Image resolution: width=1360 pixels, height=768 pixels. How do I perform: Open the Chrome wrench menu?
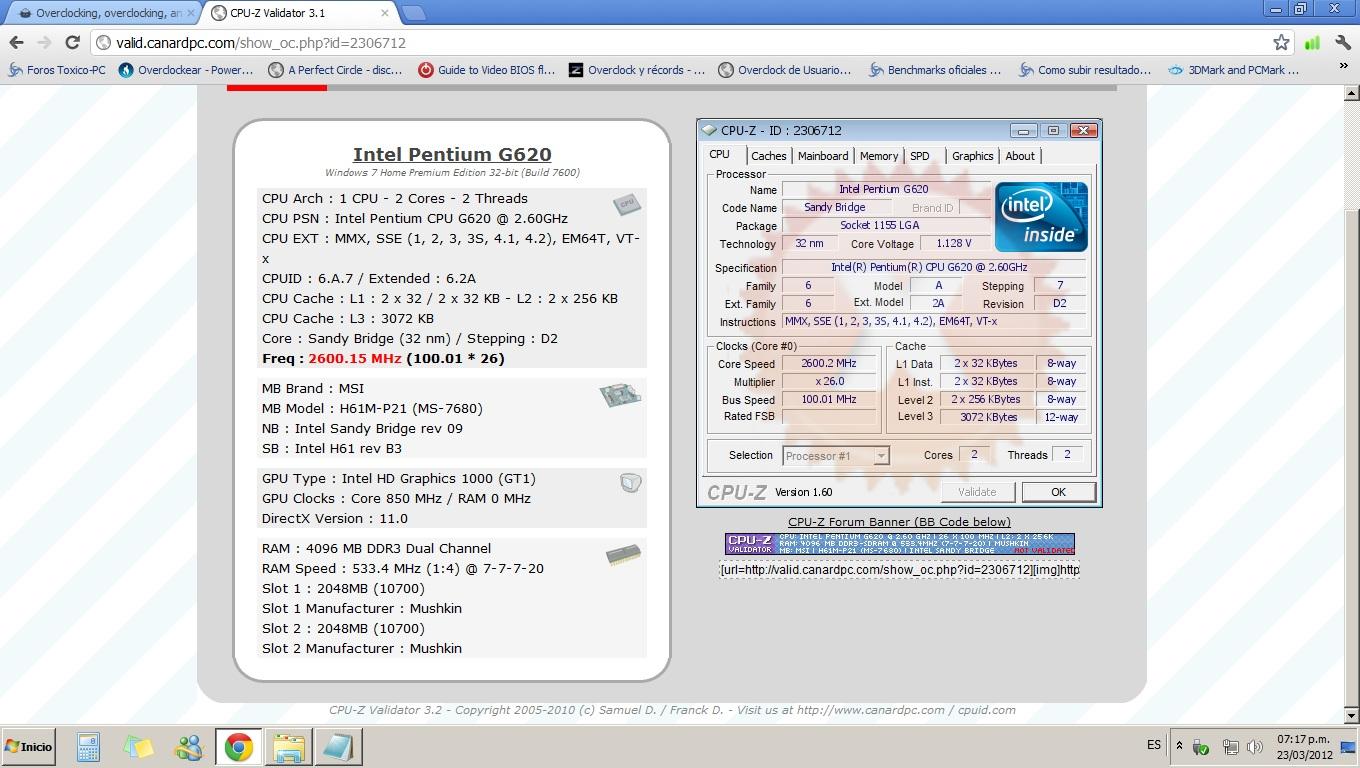point(1341,42)
